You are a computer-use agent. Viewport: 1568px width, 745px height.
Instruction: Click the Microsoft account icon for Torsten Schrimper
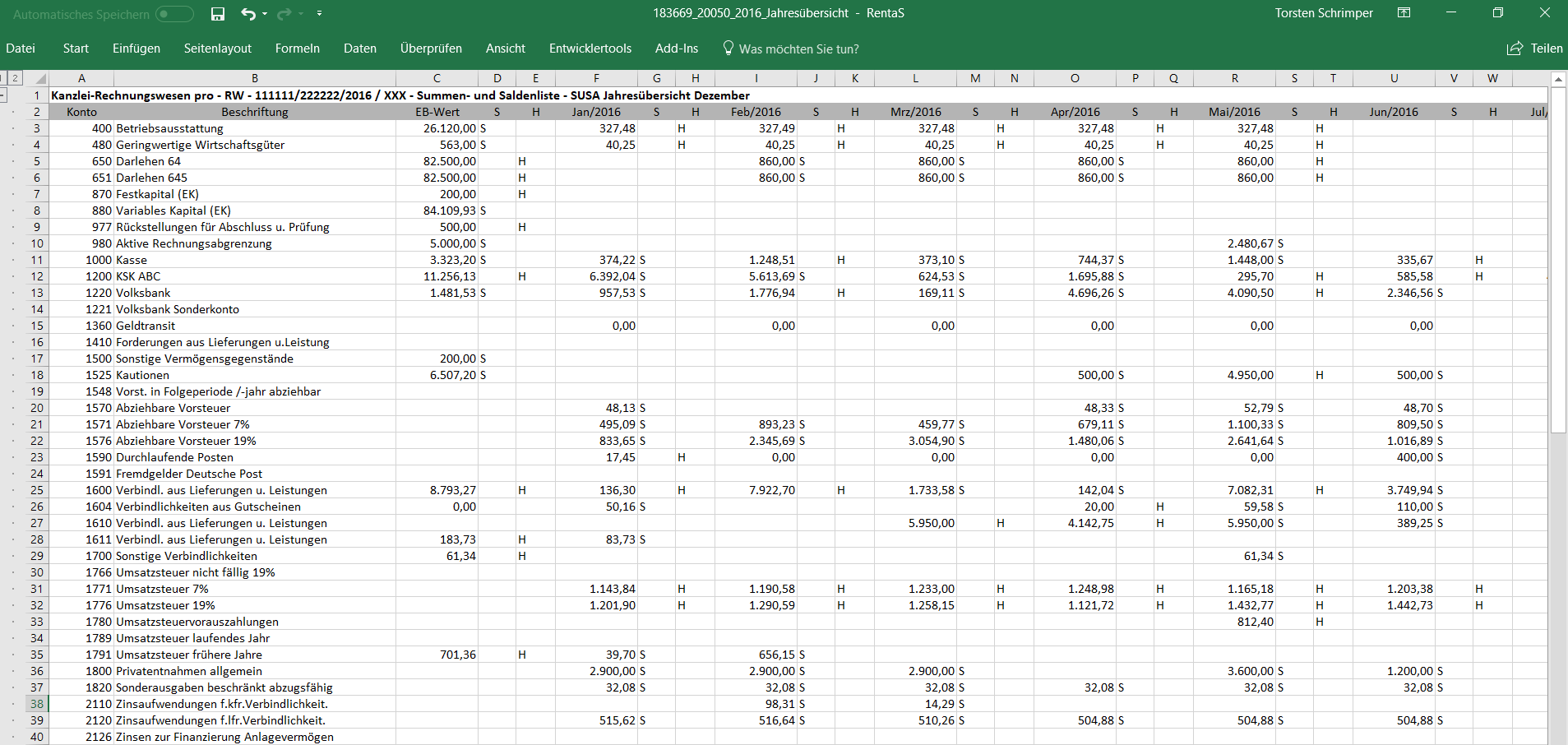coord(1323,13)
